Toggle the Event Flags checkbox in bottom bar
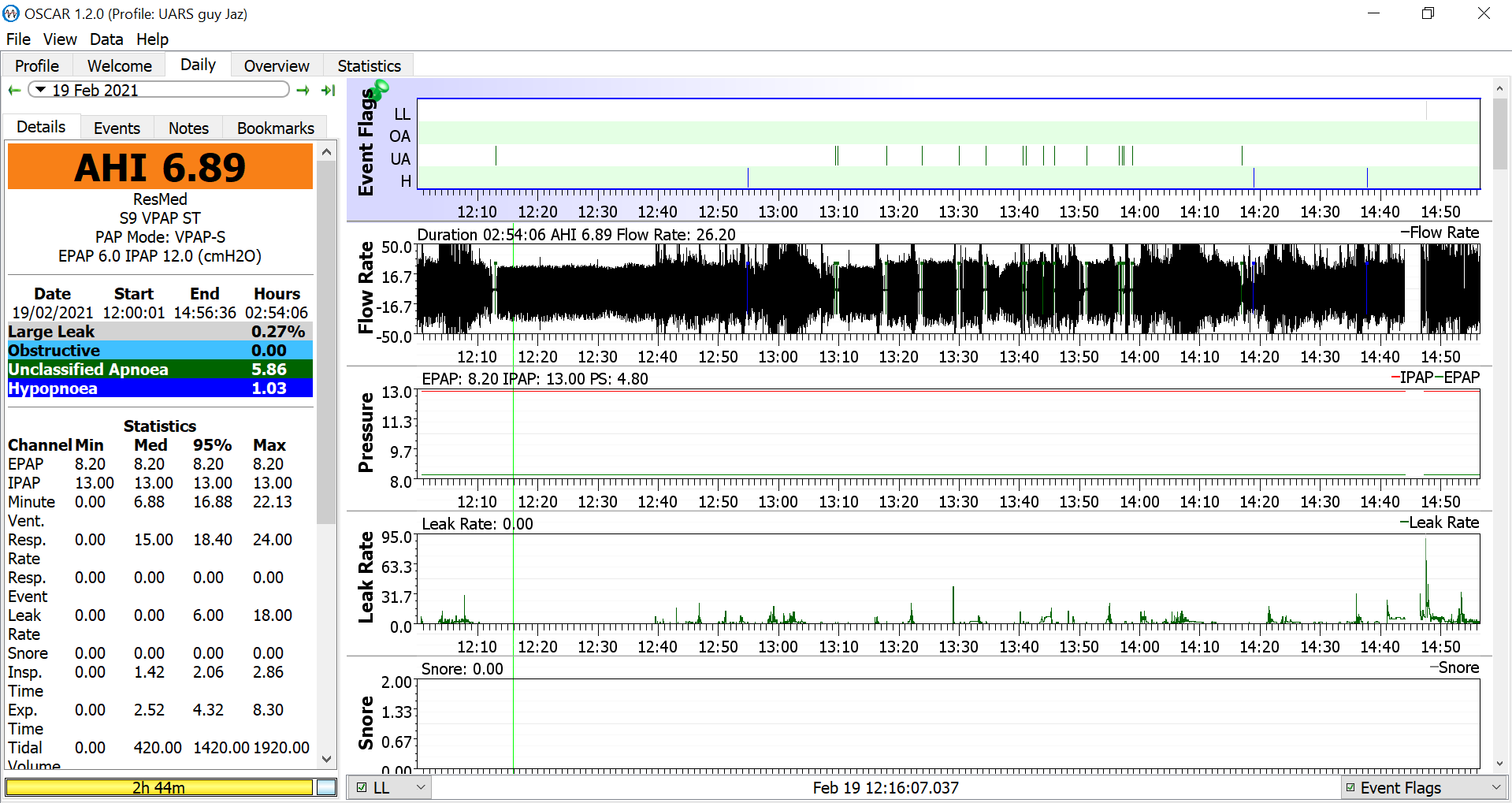This screenshot has width=1512, height=803. [1350, 787]
